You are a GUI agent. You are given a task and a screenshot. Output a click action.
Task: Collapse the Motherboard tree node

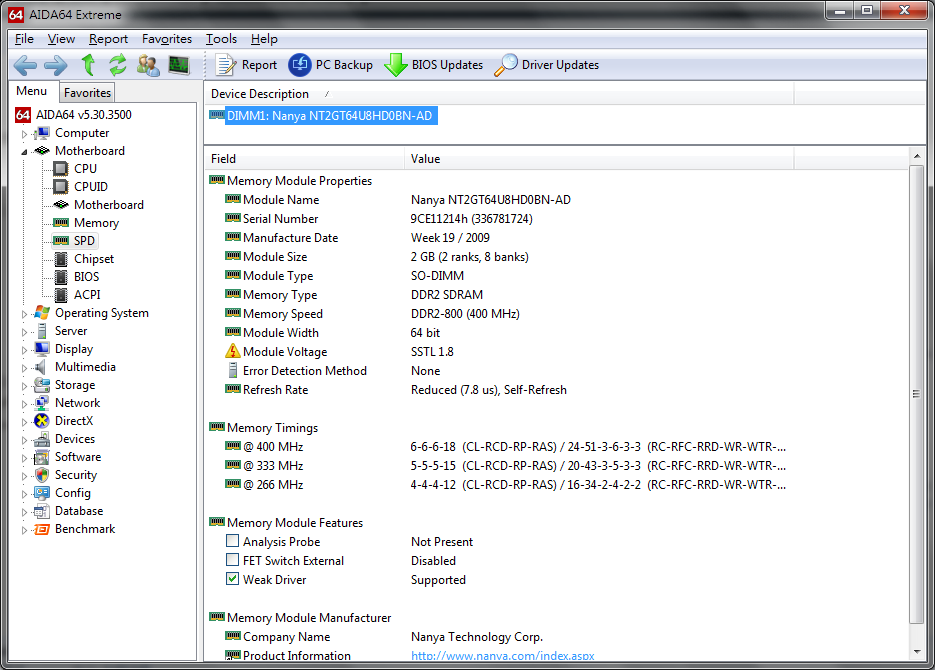click(24, 152)
